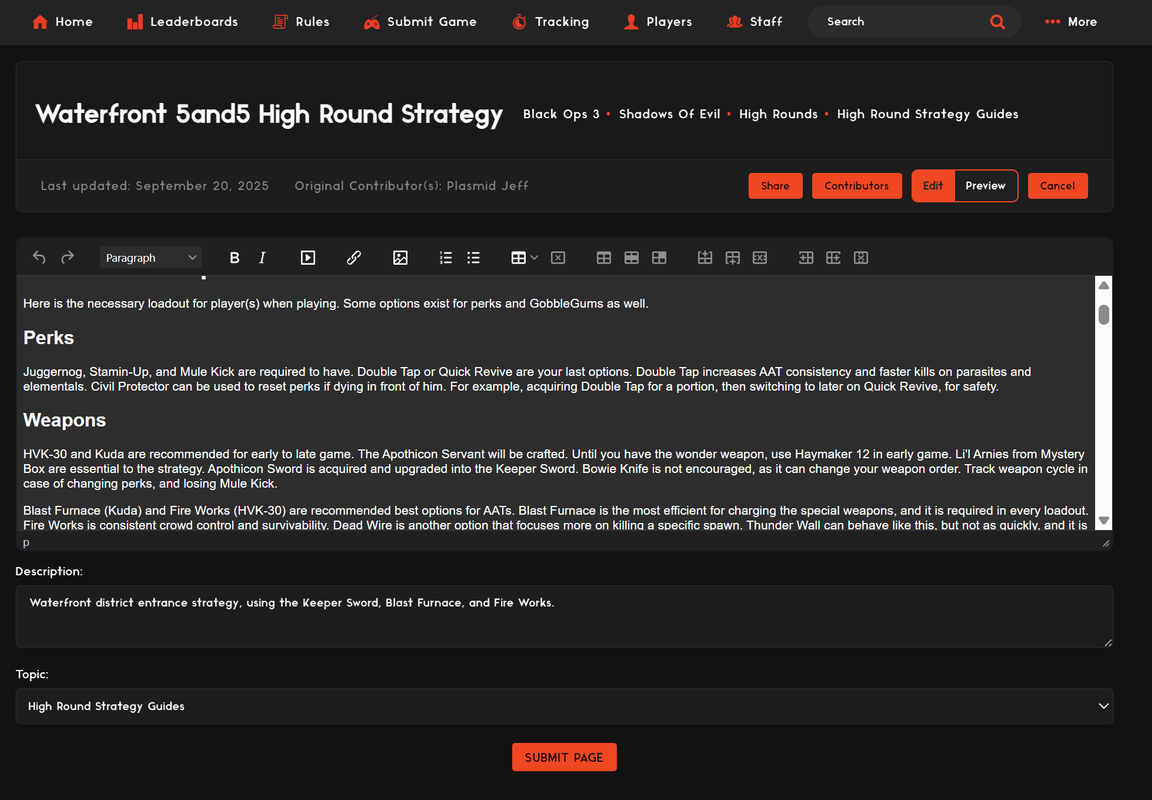Image resolution: width=1152 pixels, height=800 pixels.
Task: Click the search magnifier icon
Action: pos(997,22)
